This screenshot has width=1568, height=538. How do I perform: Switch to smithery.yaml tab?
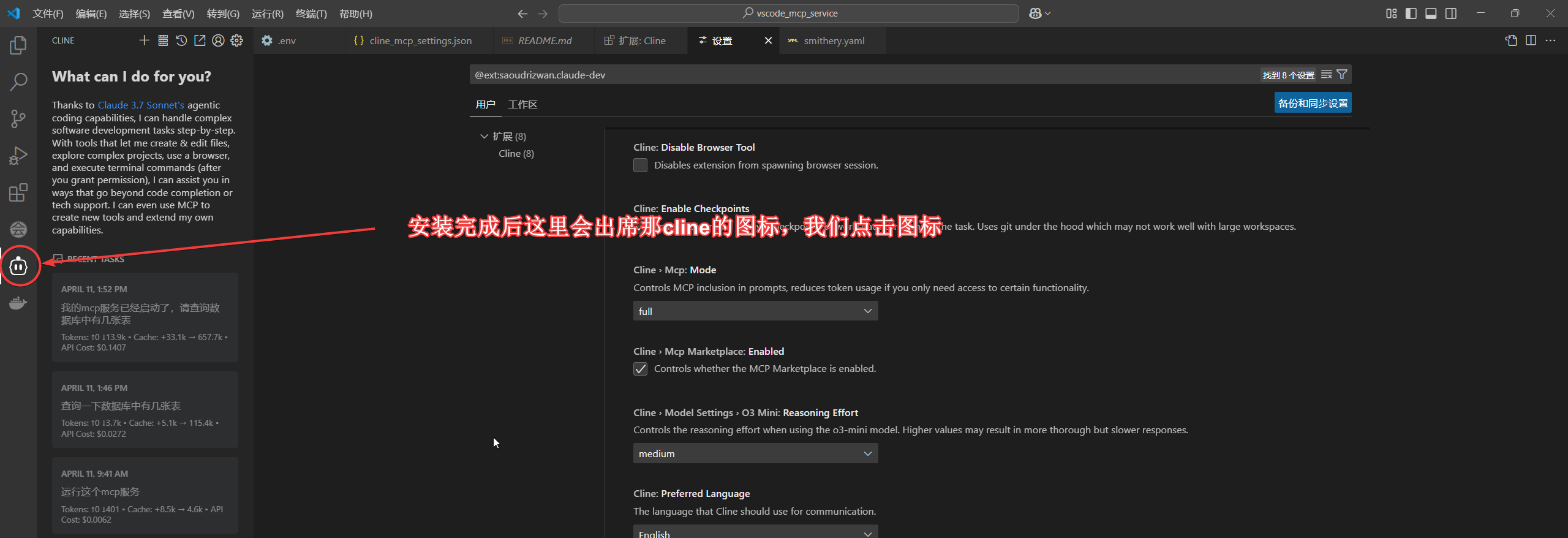(832, 40)
